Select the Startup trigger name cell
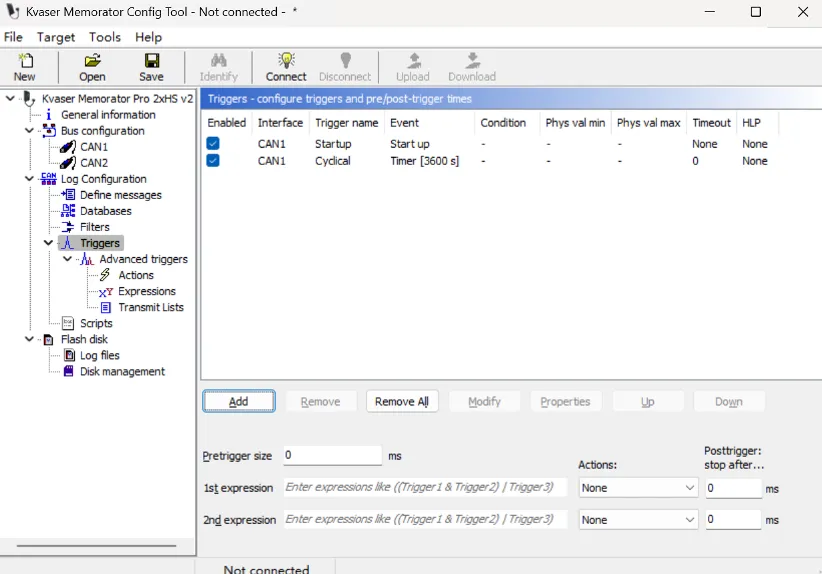This screenshot has width=822, height=574. tap(333, 144)
